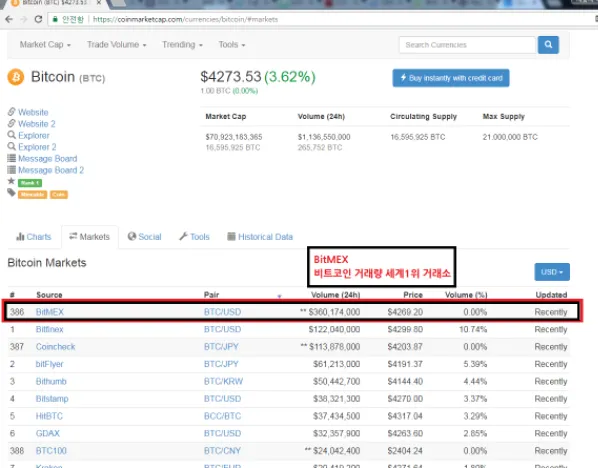Open the Message Board link
This screenshot has width=598, height=468.
pos(47,159)
